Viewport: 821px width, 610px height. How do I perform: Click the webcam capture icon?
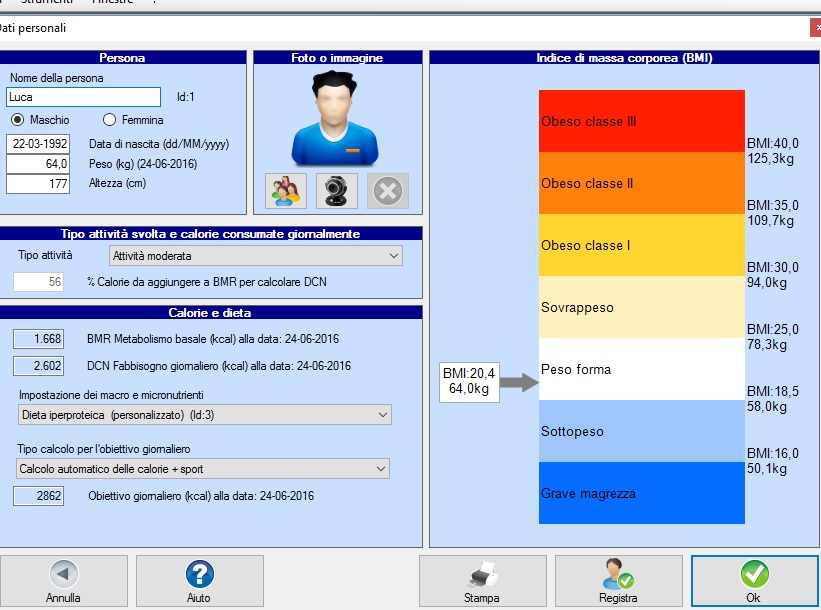[337, 190]
